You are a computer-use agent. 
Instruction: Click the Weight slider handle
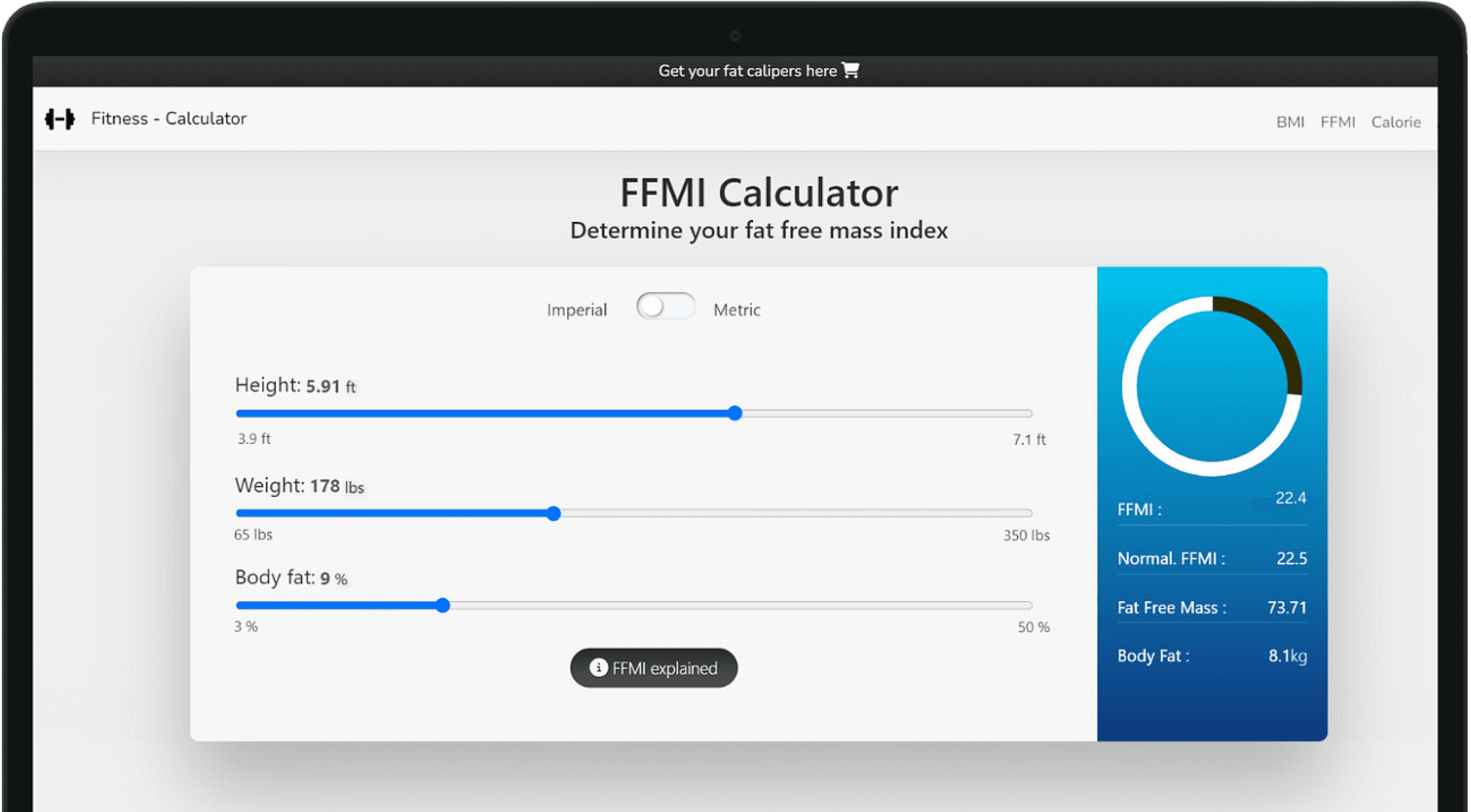tap(553, 513)
